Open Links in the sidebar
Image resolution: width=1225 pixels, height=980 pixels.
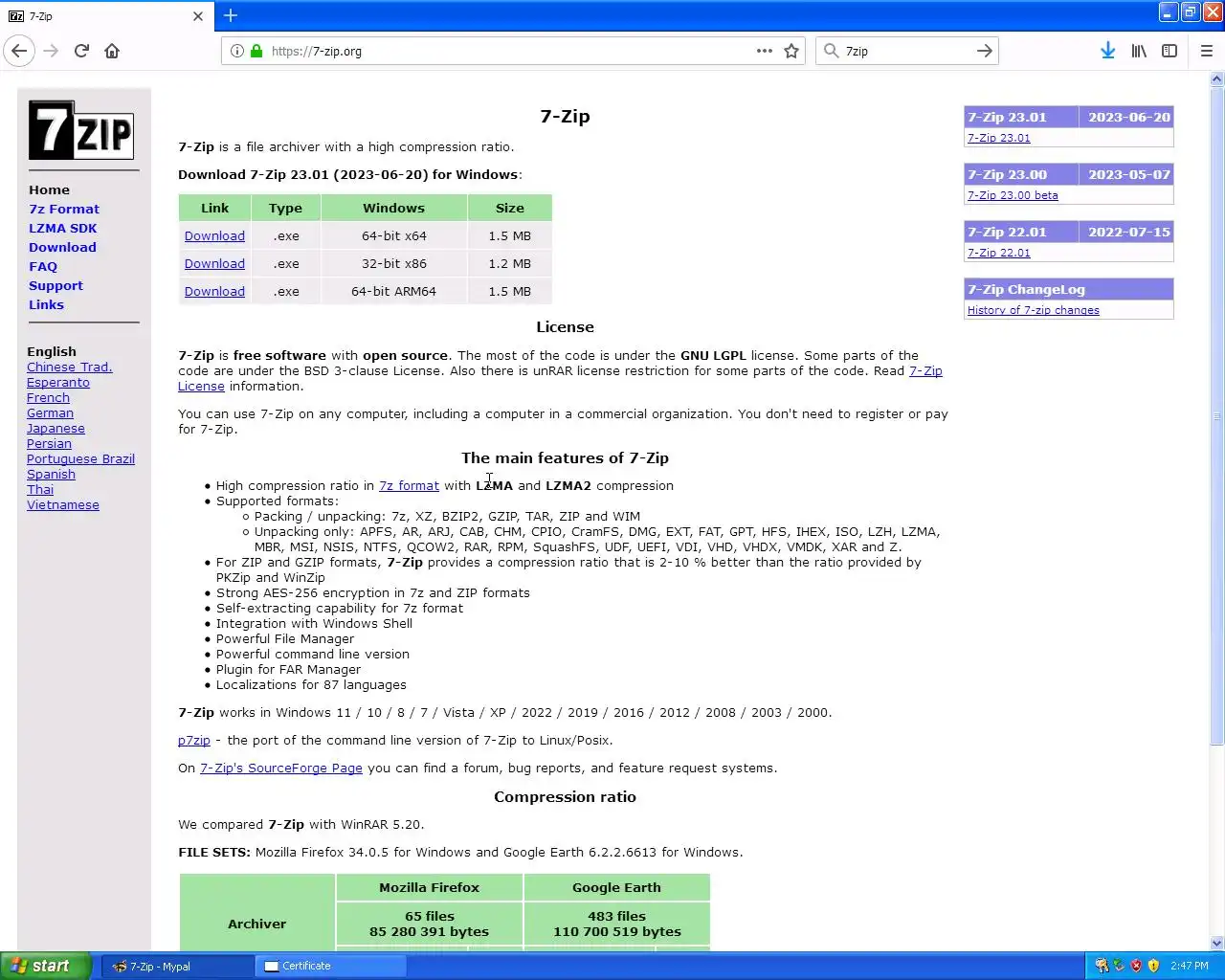click(46, 304)
